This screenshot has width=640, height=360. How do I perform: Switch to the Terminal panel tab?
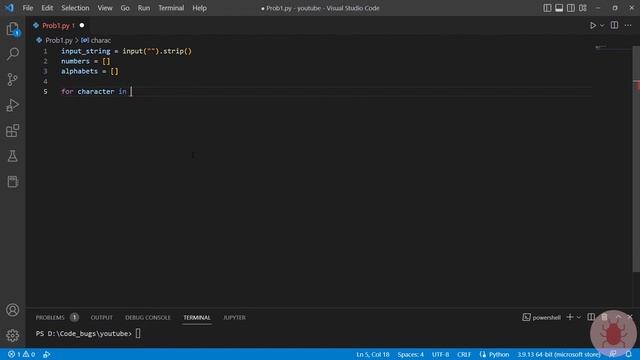point(197,317)
